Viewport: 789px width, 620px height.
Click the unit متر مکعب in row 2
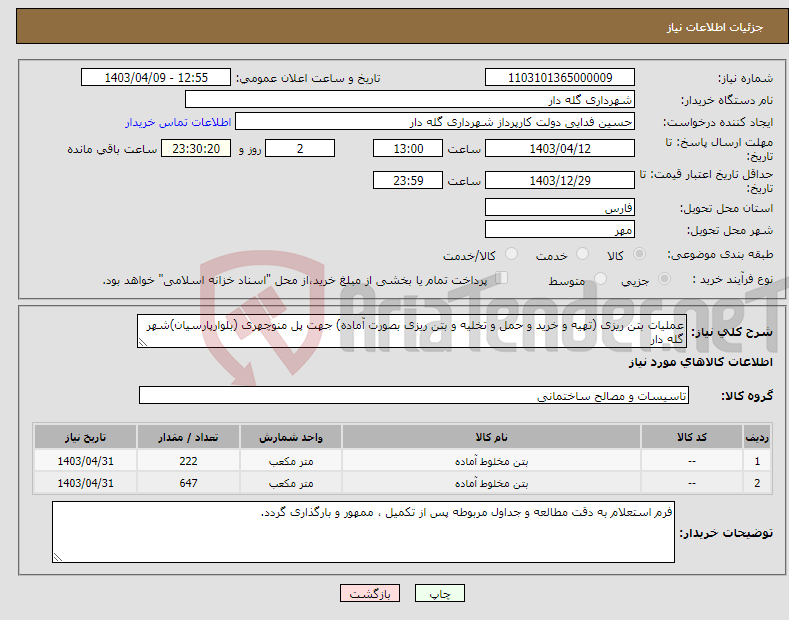(291, 483)
